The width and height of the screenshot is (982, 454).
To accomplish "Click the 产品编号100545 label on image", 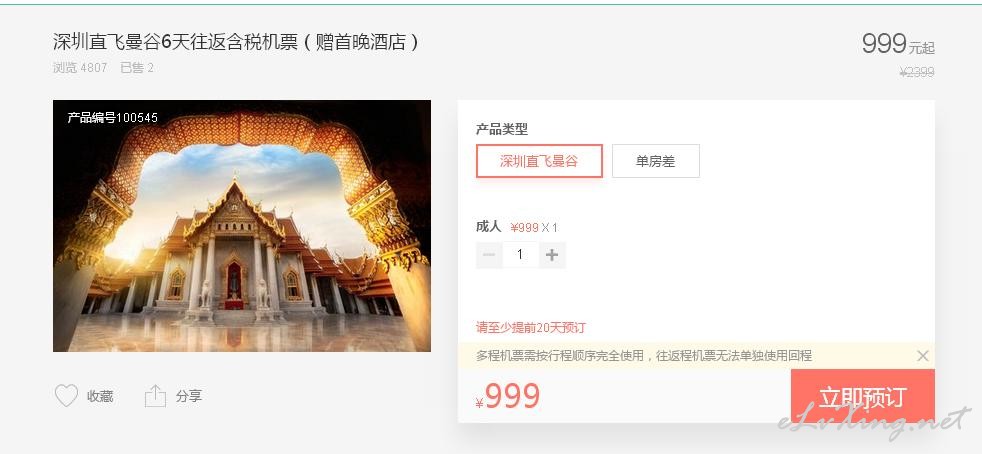I will click(x=113, y=117).
